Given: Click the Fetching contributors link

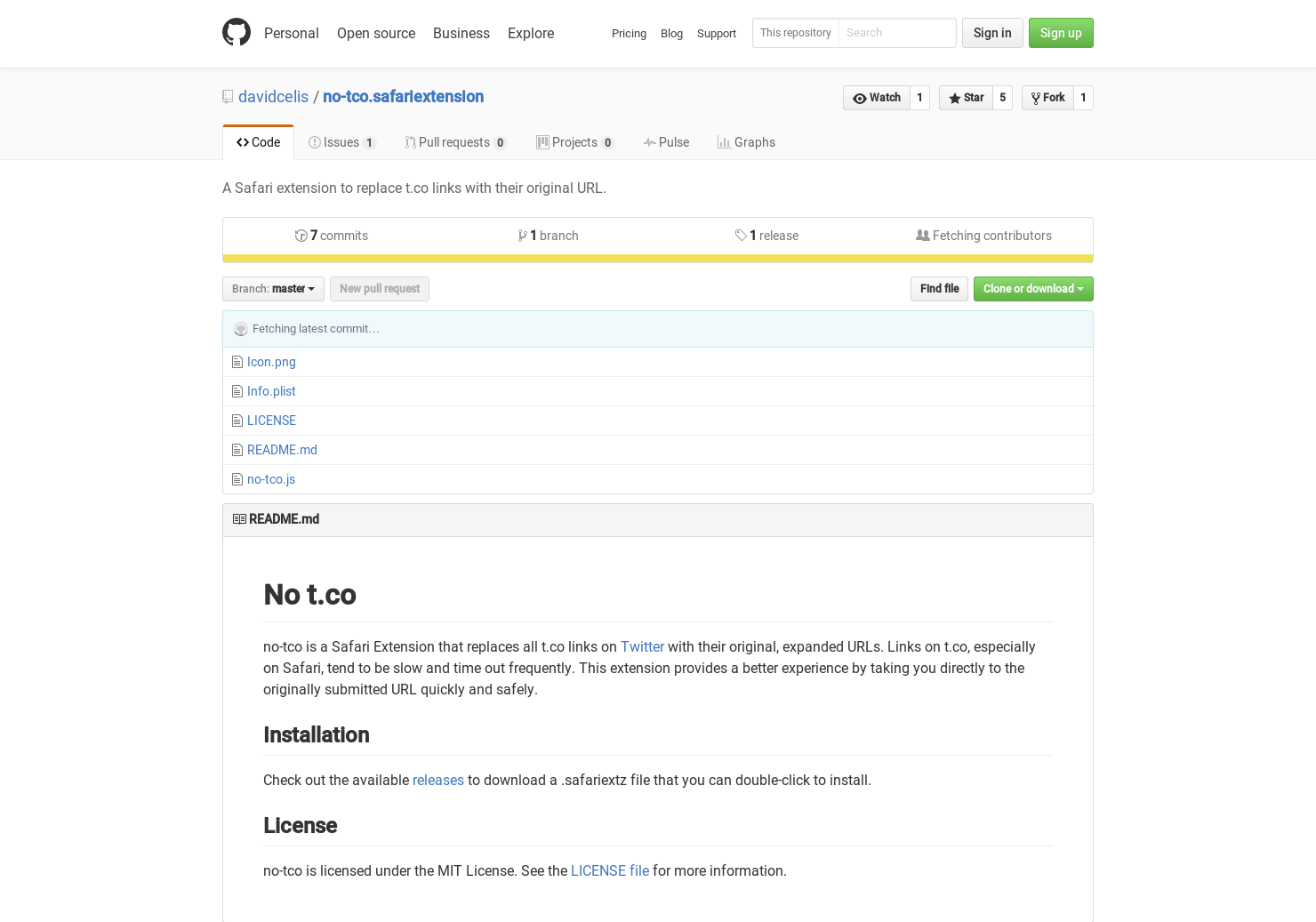Looking at the screenshot, I should 983,236.
